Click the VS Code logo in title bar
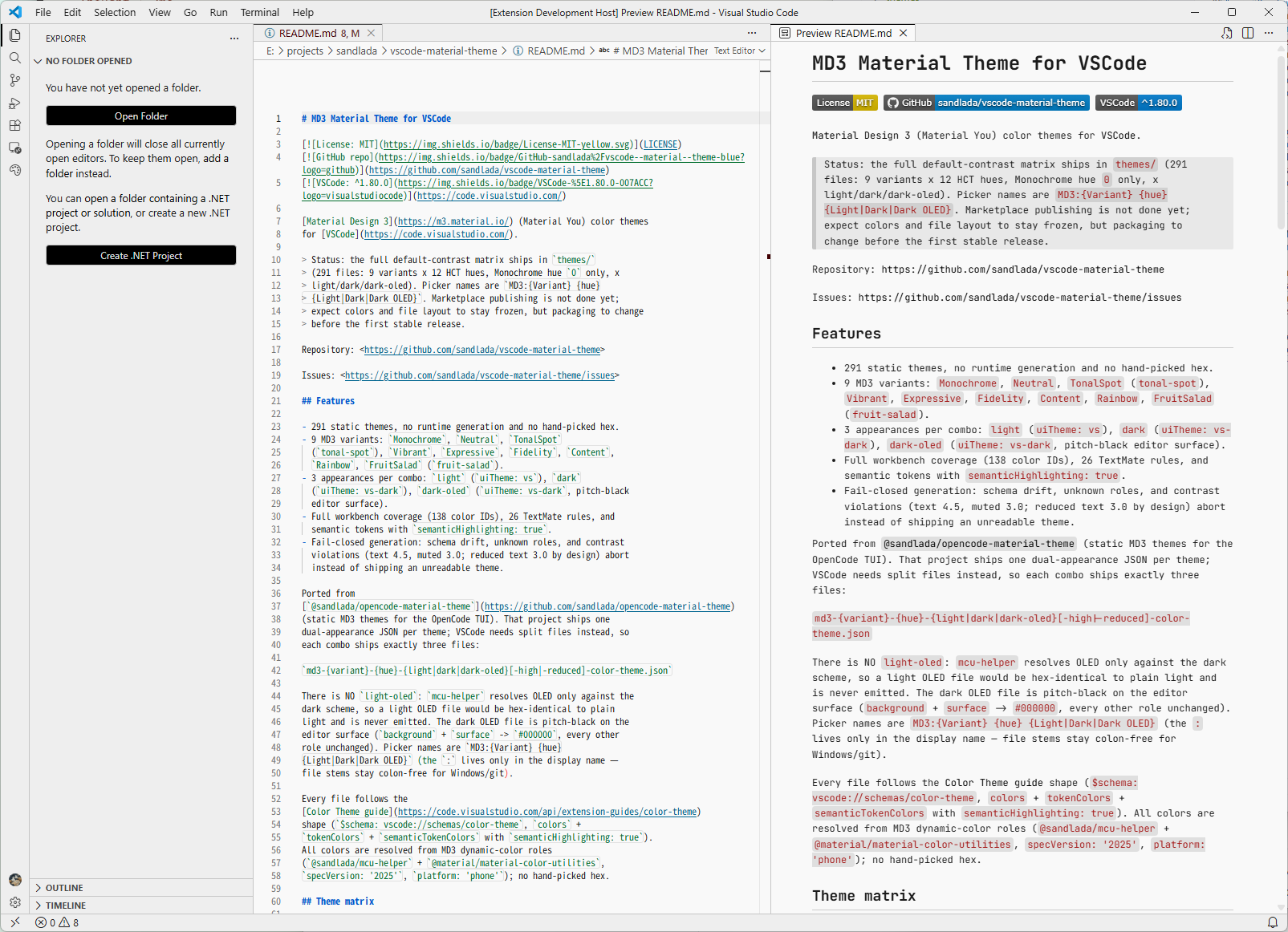Screen dimensions: 1288x932 click(x=15, y=12)
